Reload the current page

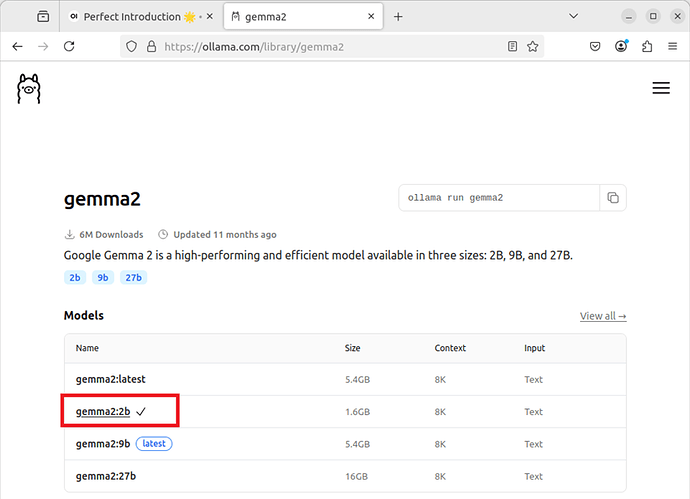pyautogui.click(x=69, y=46)
